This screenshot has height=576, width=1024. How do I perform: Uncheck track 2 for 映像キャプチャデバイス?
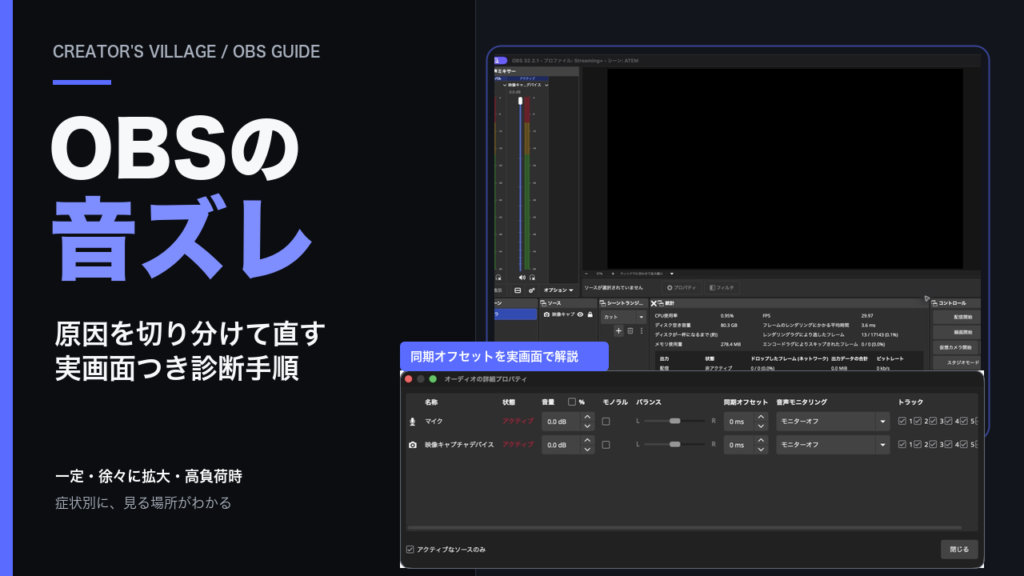[x=918, y=444]
